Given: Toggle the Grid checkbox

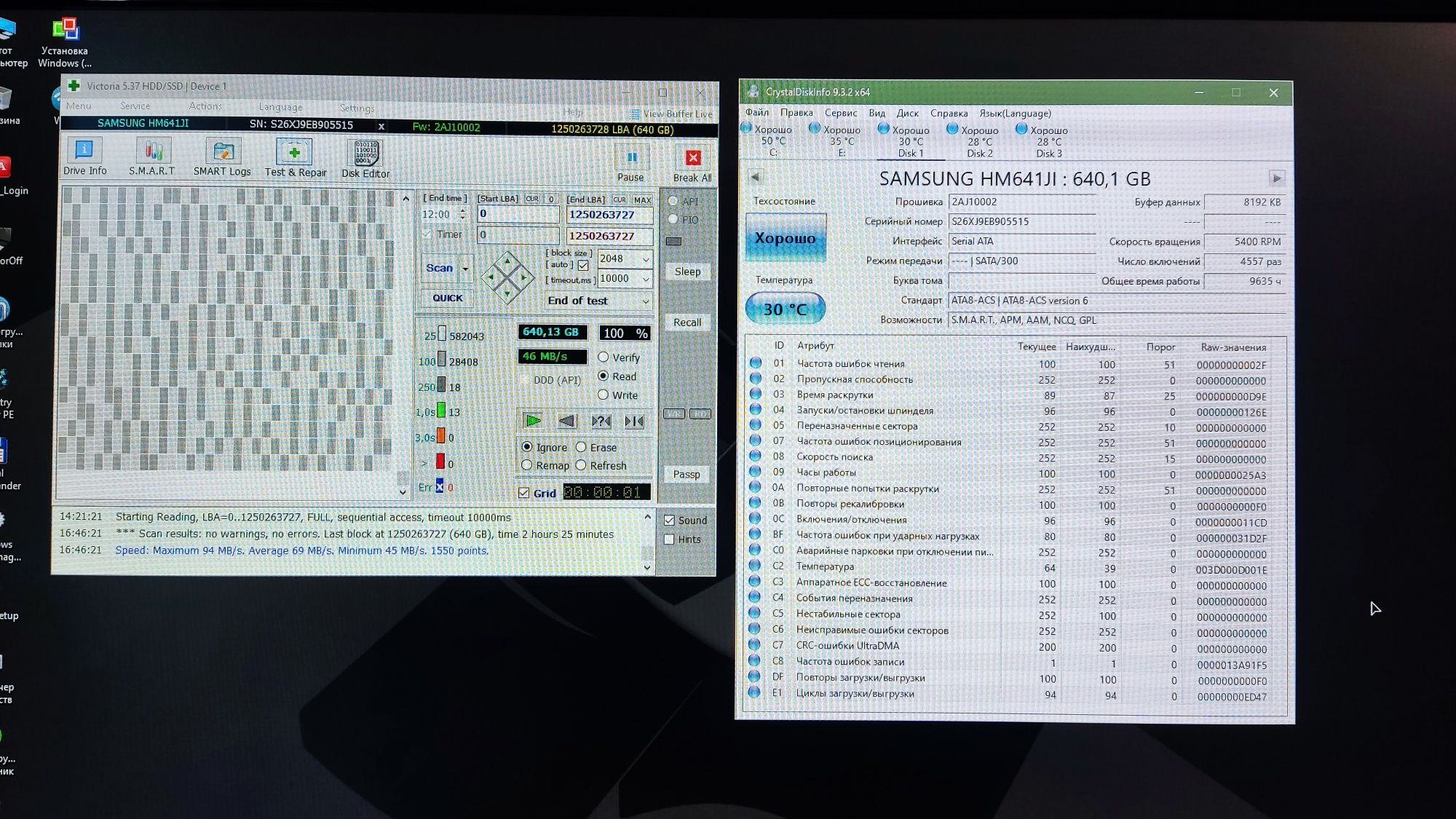Looking at the screenshot, I should click(523, 493).
